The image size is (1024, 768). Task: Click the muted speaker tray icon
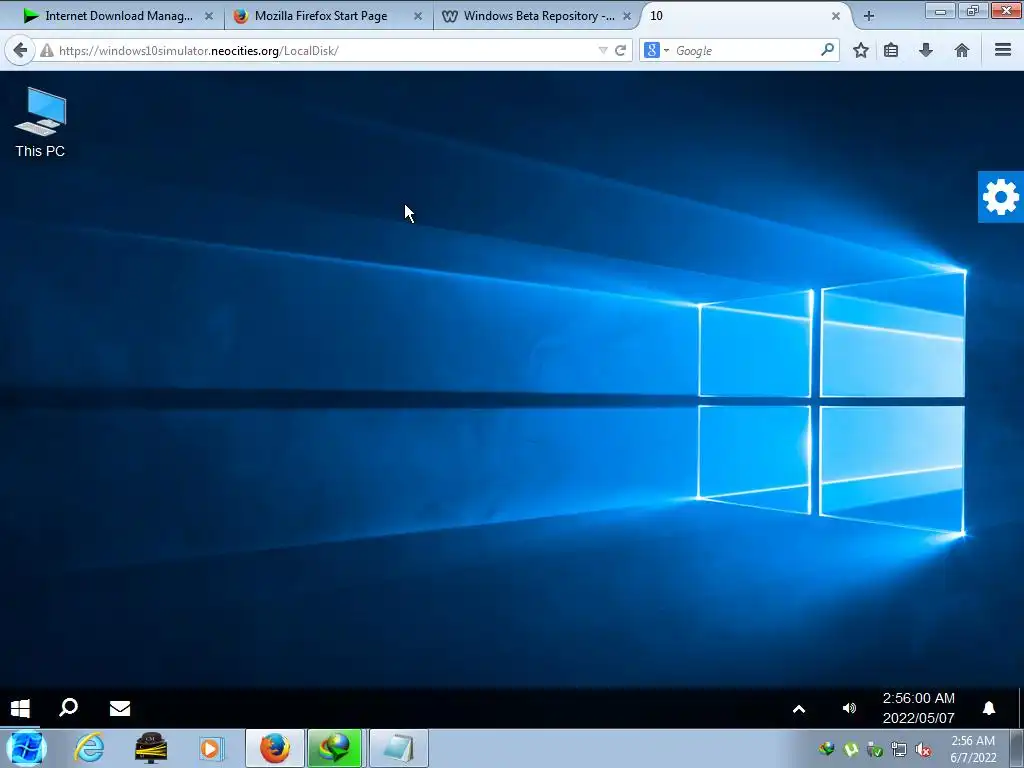click(x=923, y=749)
